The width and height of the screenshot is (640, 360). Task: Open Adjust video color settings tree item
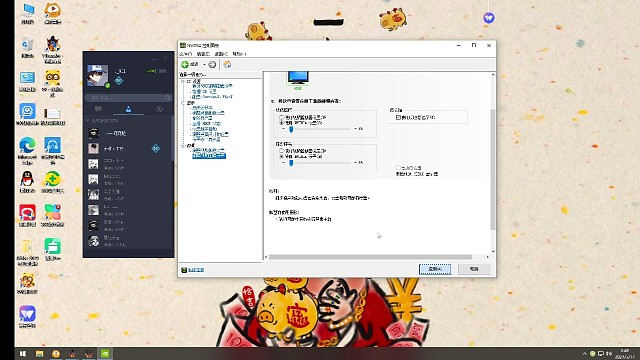(x=209, y=150)
